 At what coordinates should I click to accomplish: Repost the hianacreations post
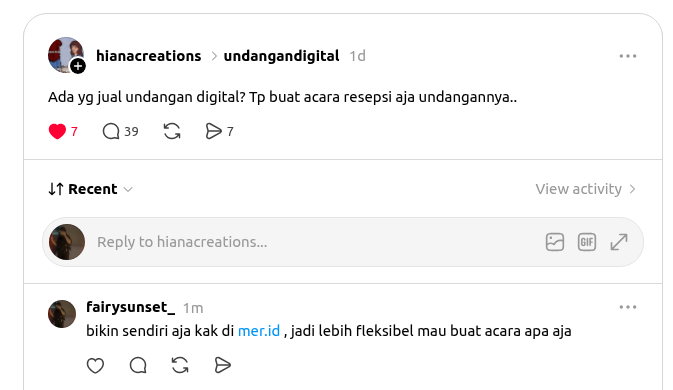172,131
